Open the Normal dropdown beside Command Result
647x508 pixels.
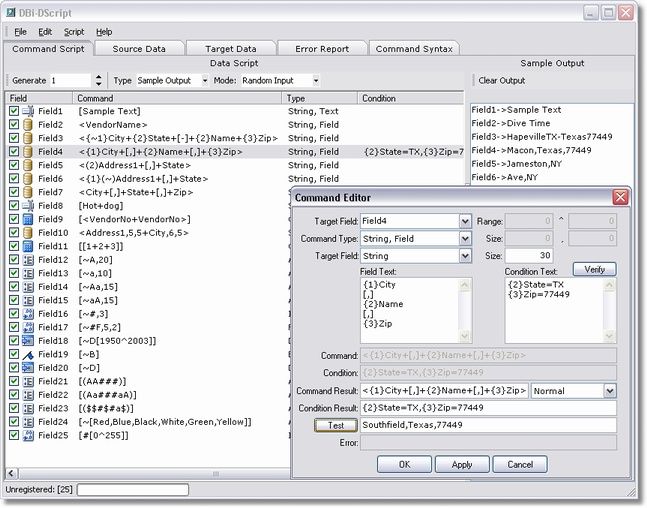609,390
